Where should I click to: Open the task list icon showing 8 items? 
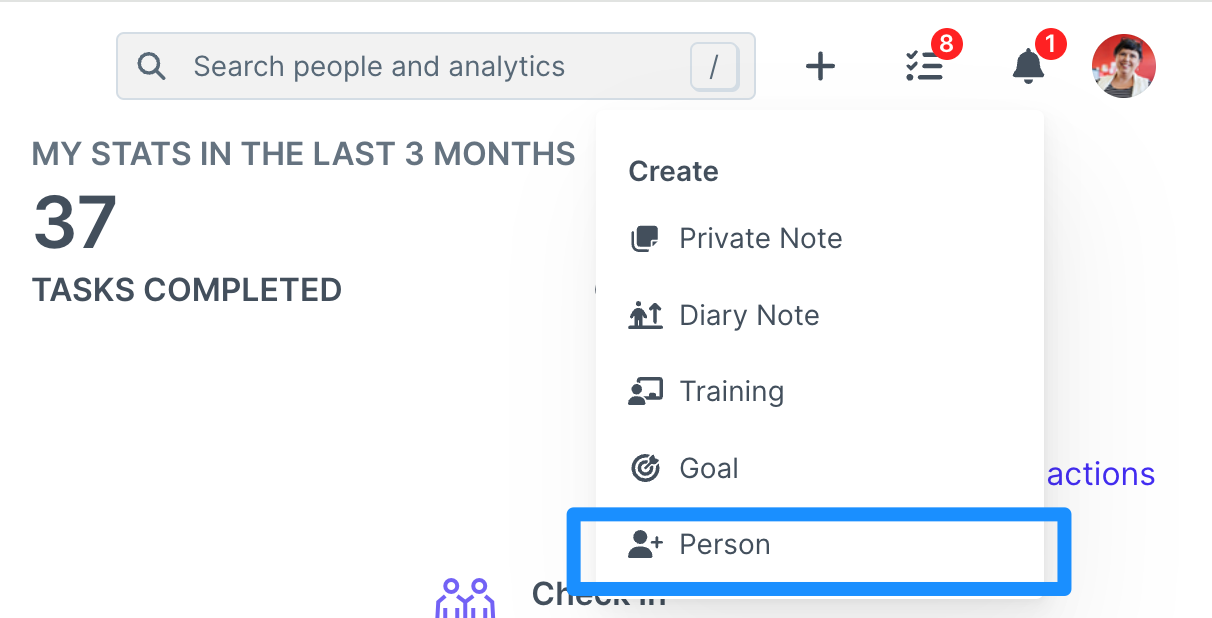(x=925, y=67)
